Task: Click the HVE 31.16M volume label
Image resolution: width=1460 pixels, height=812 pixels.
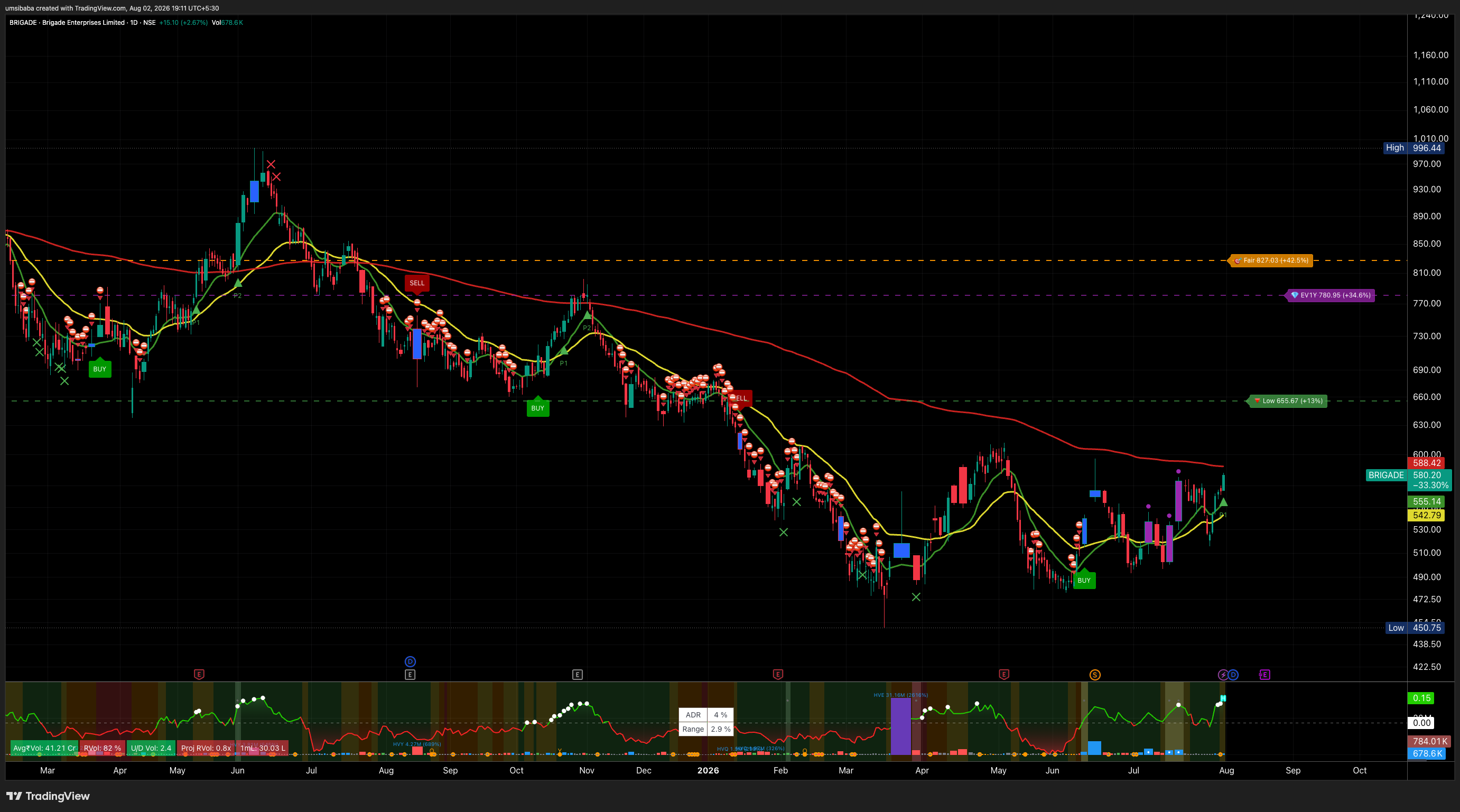Action: [x=900, y=695]
